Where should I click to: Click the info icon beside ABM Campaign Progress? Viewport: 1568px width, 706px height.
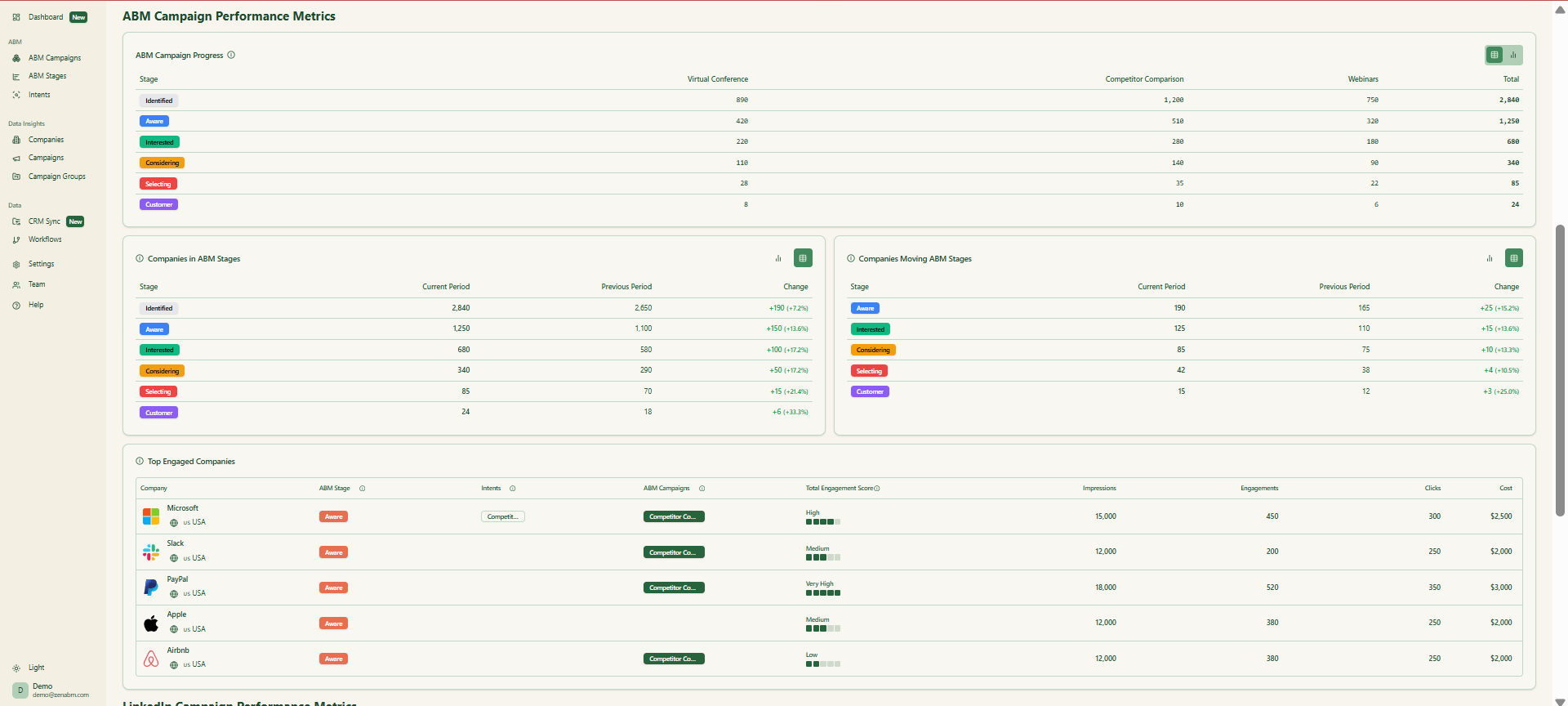tap(231, 56)
